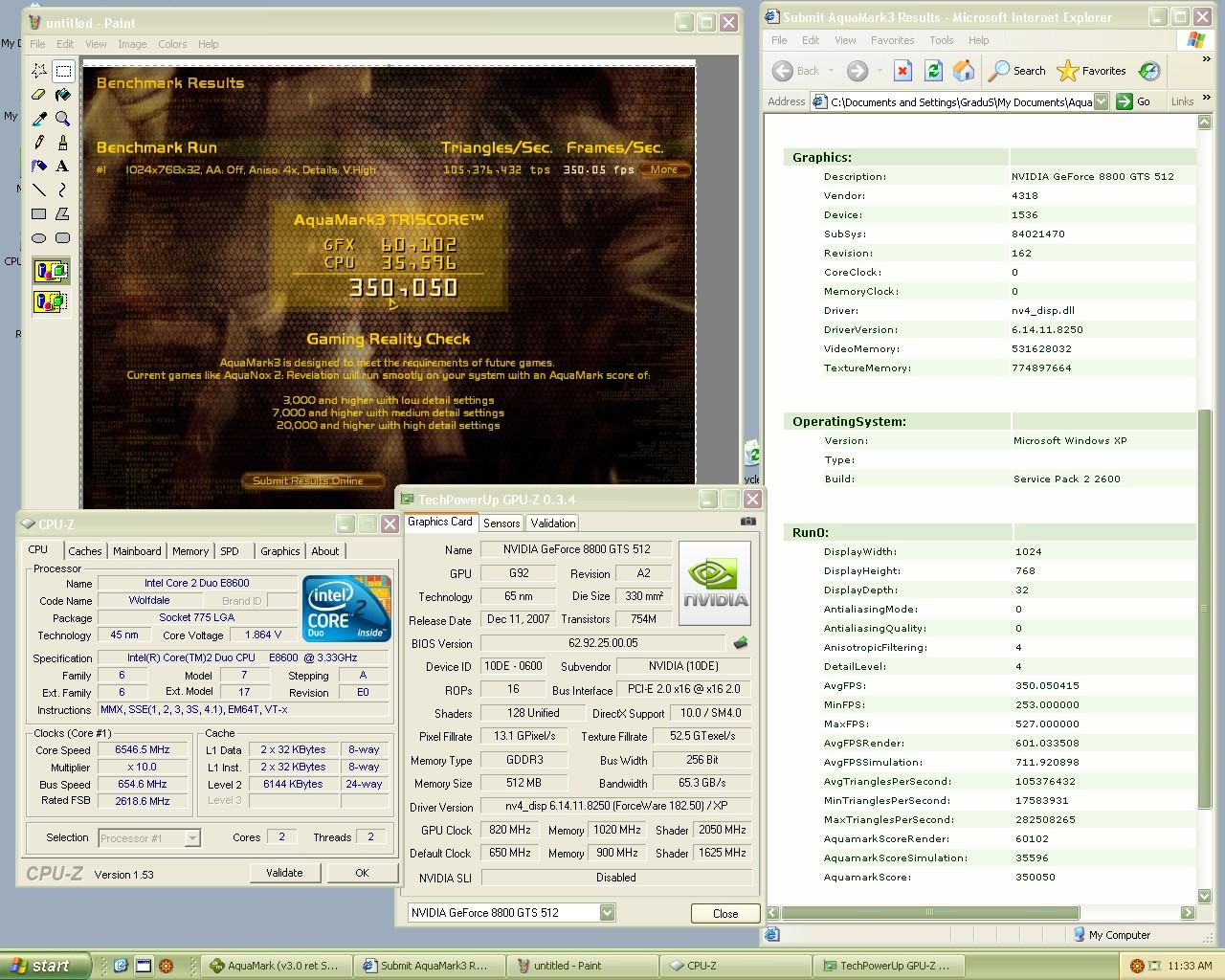Viewport: 1225px width, 980px height.
Task: Switch to TechPowerUp GPU-Z taskbar button
Action: pyautogui.click(x=889, y=966)
